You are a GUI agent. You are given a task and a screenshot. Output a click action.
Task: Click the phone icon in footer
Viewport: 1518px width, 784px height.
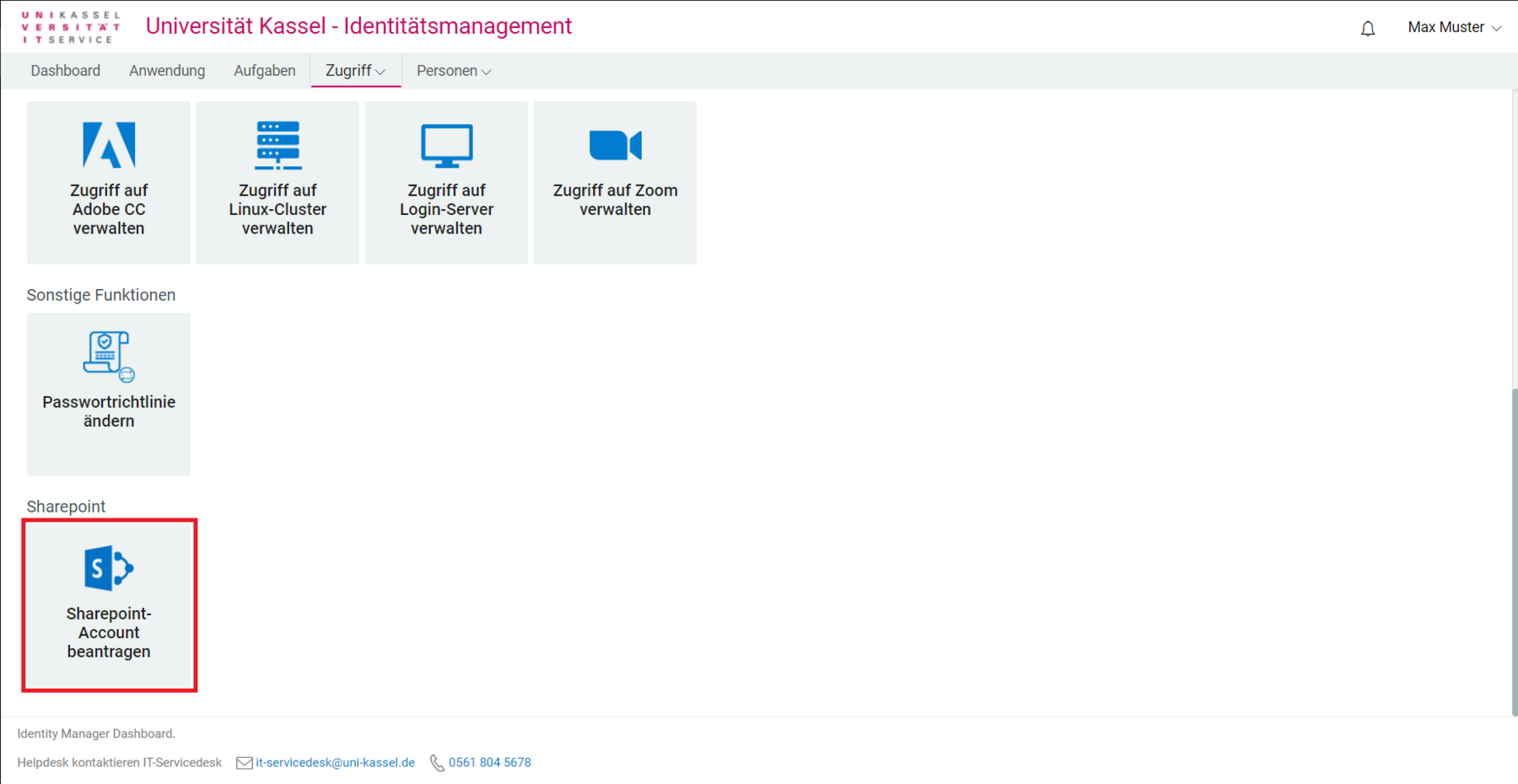tap(437, 763)
